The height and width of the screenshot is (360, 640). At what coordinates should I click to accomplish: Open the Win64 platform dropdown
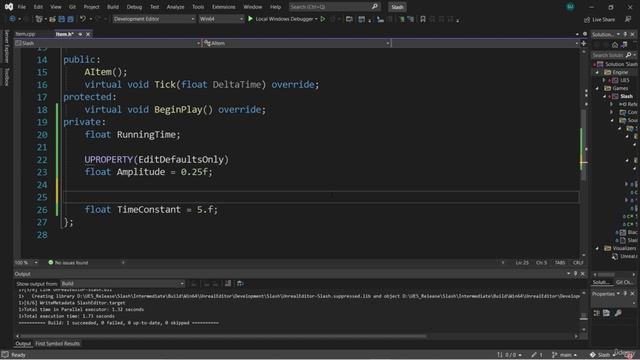point(221,19)
